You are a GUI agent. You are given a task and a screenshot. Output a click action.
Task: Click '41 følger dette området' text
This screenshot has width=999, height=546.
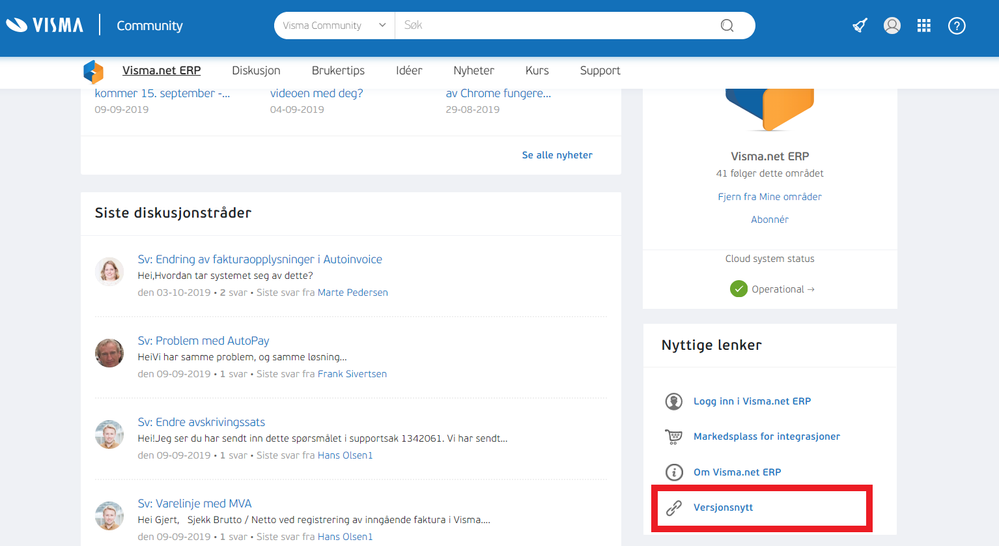770,173
